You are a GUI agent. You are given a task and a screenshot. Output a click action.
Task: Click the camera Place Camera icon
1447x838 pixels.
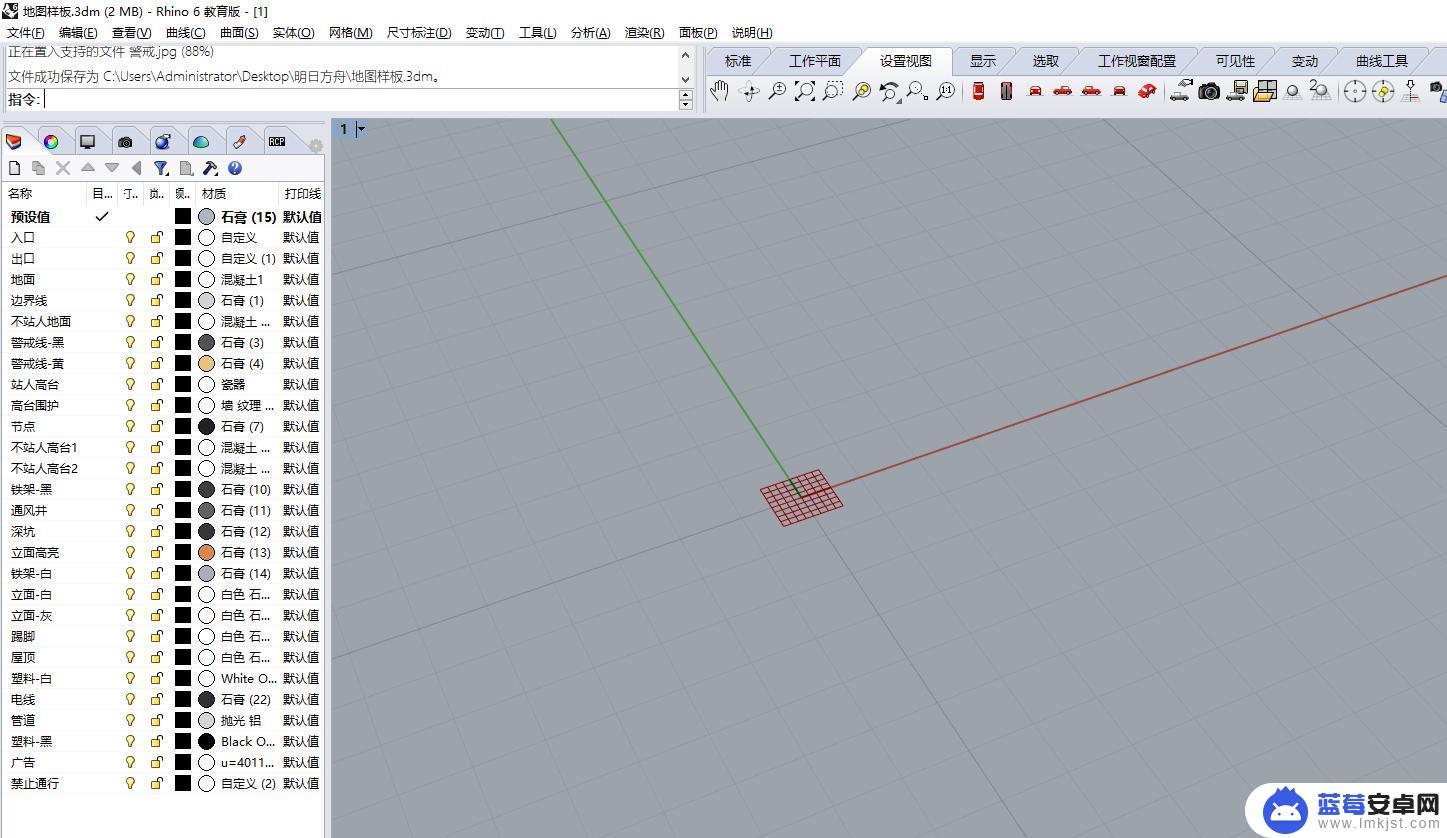[x=1209, y=91]
